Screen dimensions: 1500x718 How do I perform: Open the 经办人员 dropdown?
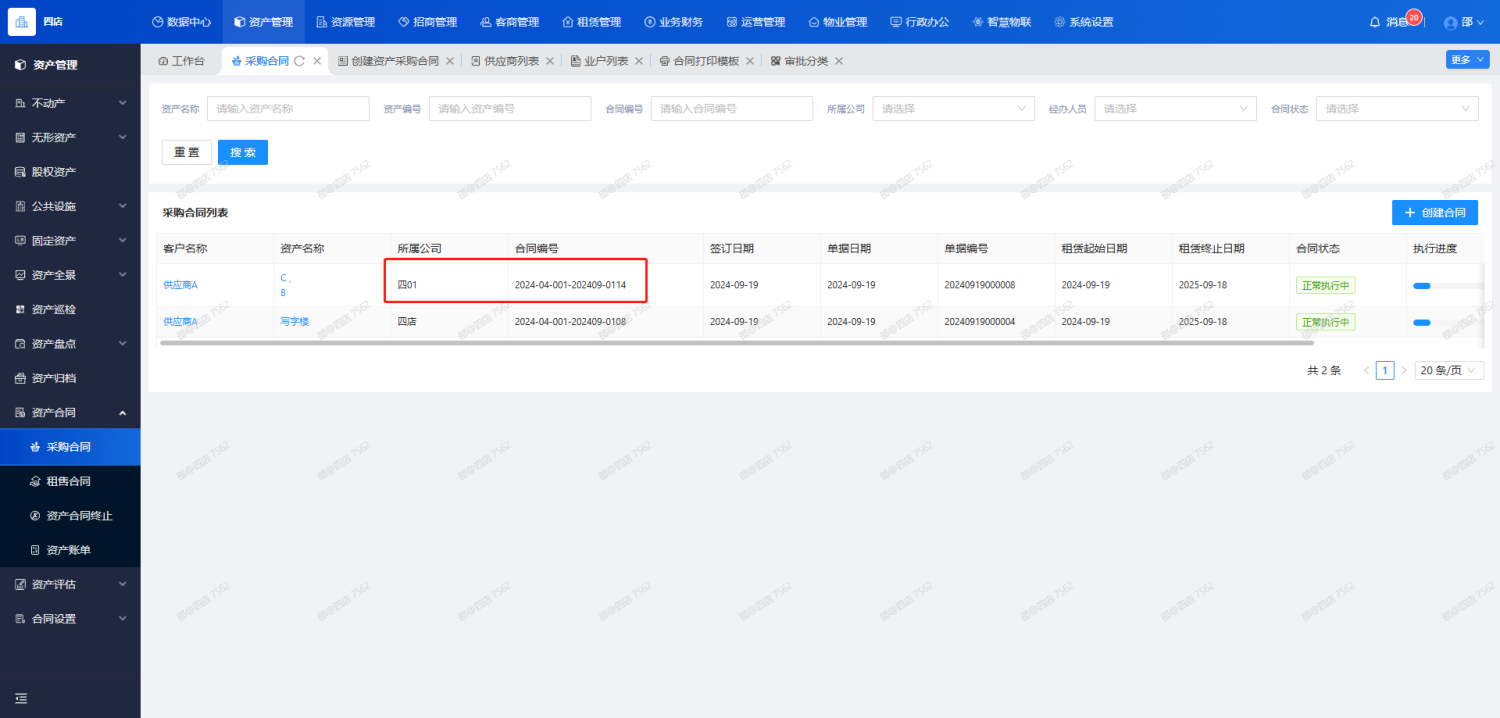point(1175,109)
